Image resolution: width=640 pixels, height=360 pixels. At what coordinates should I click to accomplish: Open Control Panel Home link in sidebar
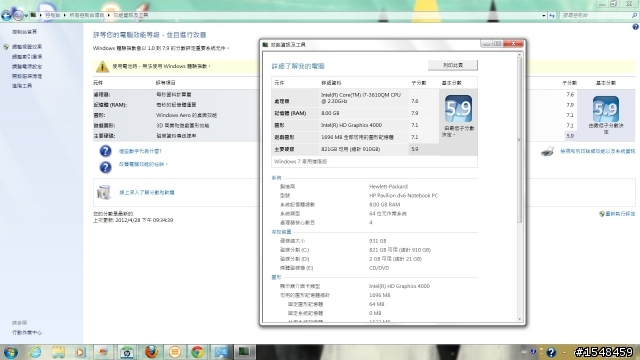[24, 32]
